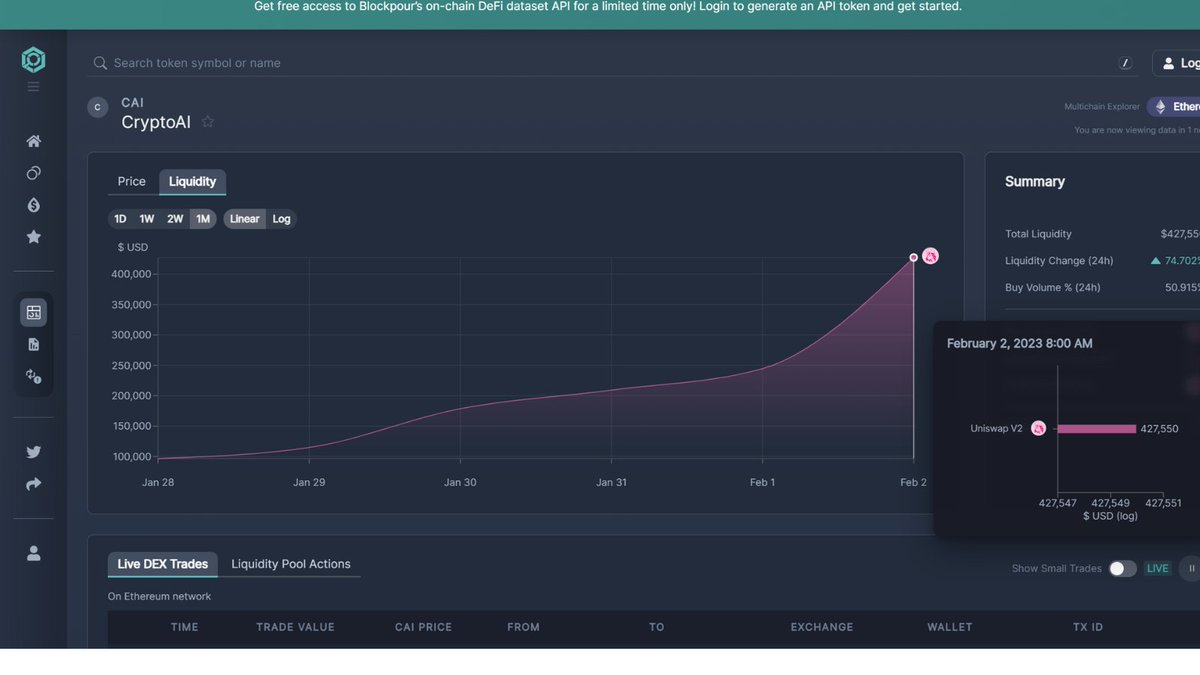Click the swap-info icon in the sidebar
The image size is (1200, 675).
(33, 375)
